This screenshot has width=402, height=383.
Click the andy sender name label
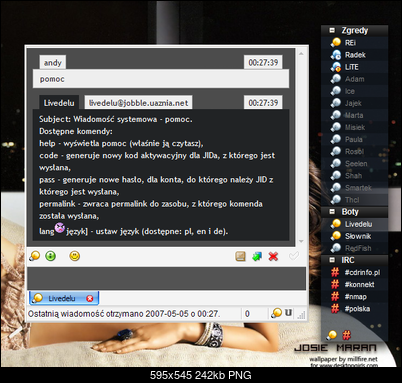pyautogui.click(x=53, y=62)
